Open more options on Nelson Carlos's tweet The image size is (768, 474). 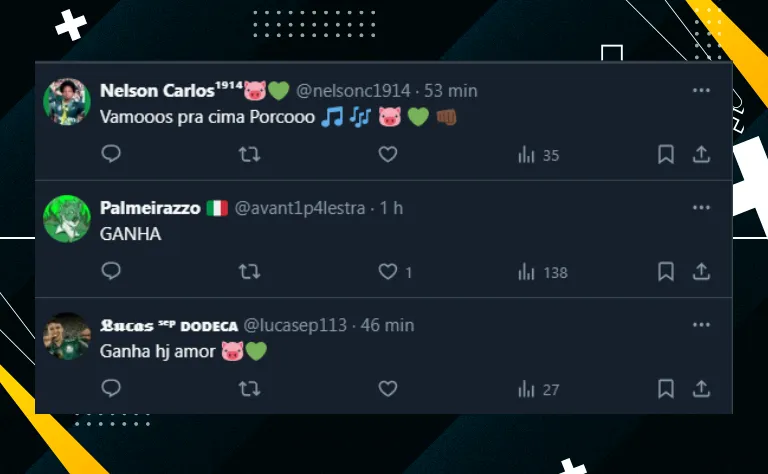tap(701, 90)
